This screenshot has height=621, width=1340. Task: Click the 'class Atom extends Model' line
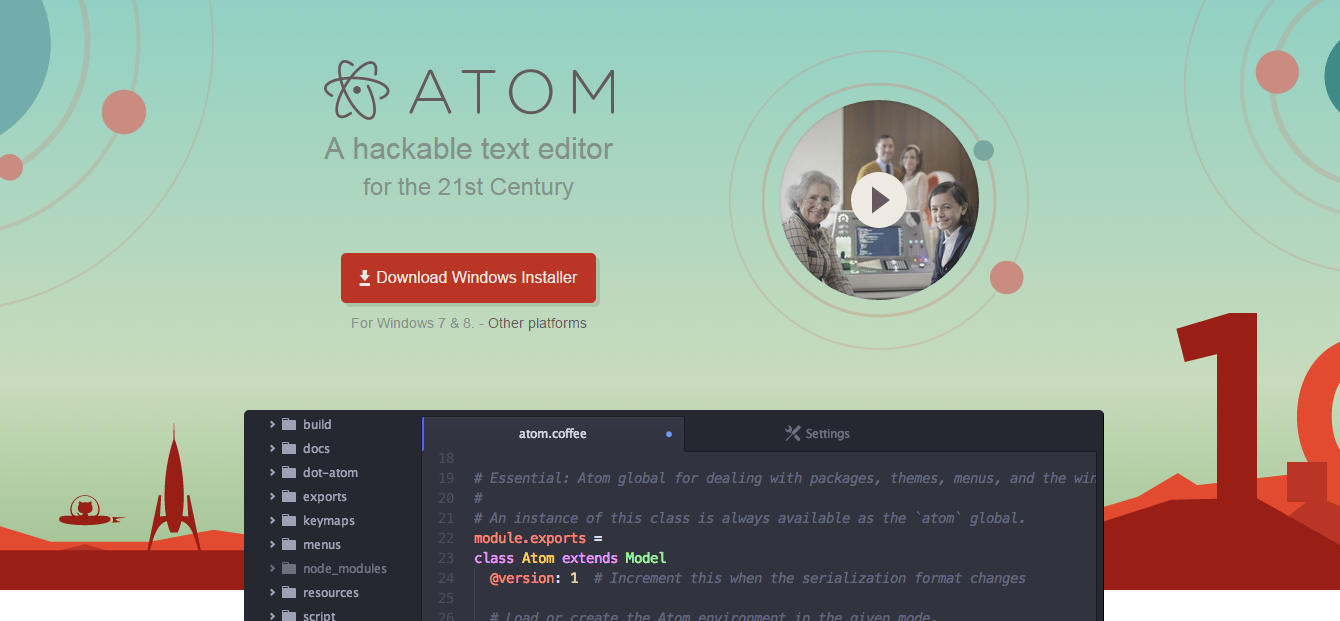click(570, 558)
